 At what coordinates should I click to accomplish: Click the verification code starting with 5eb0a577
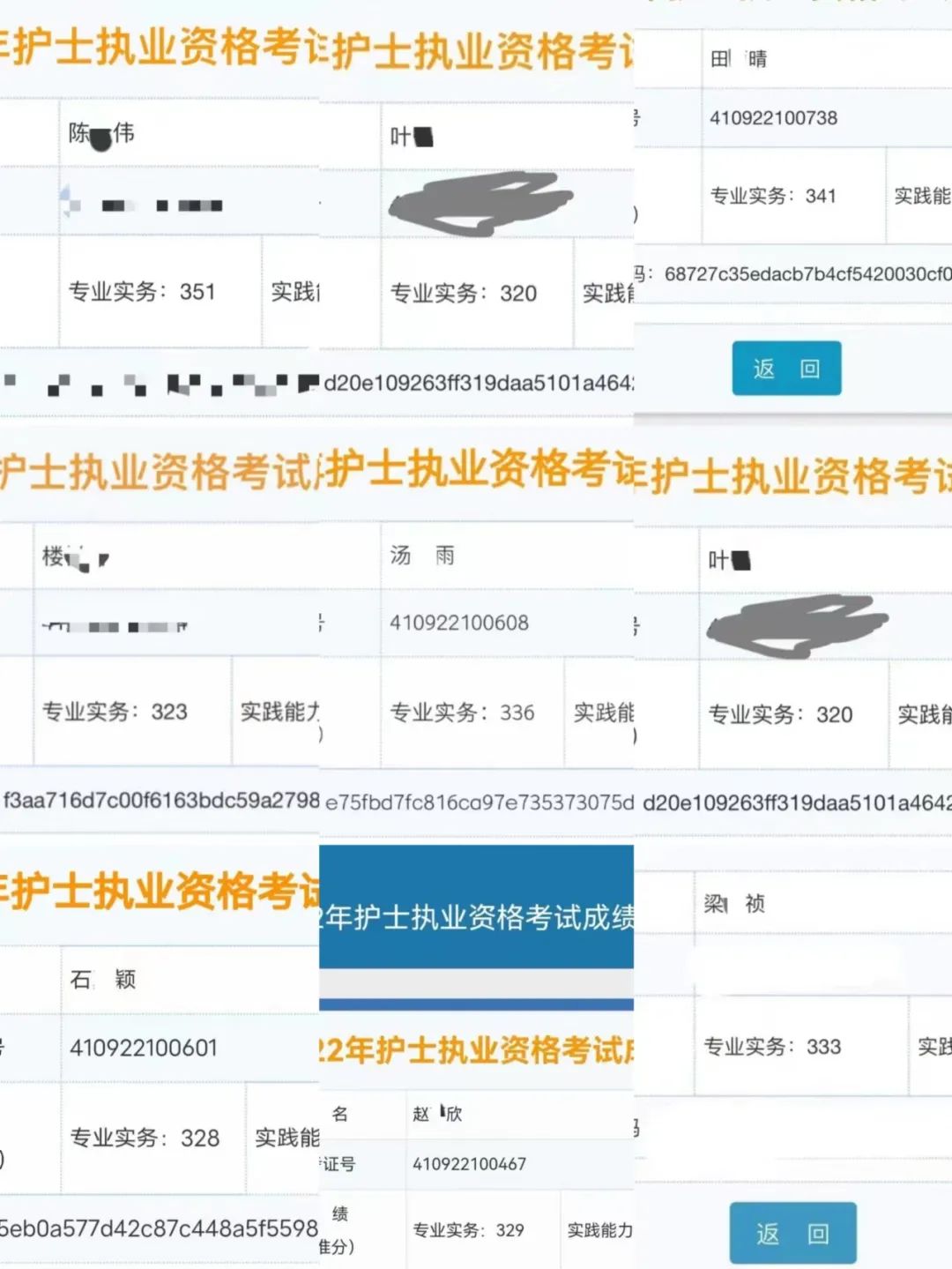coord(159,1228)
